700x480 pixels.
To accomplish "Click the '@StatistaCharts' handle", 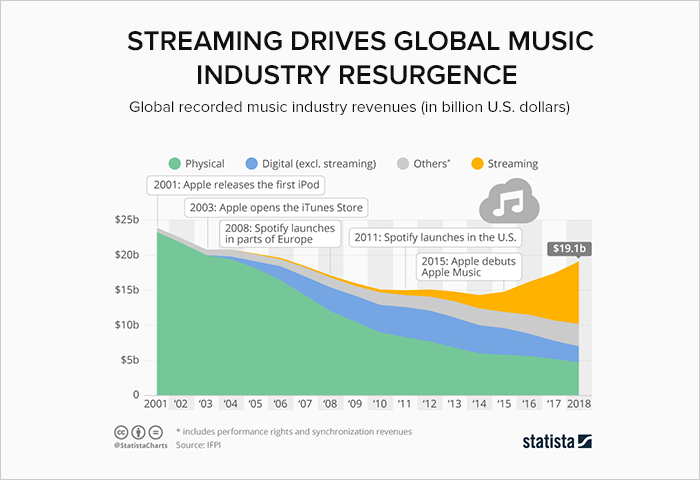I will pos(141,446).
